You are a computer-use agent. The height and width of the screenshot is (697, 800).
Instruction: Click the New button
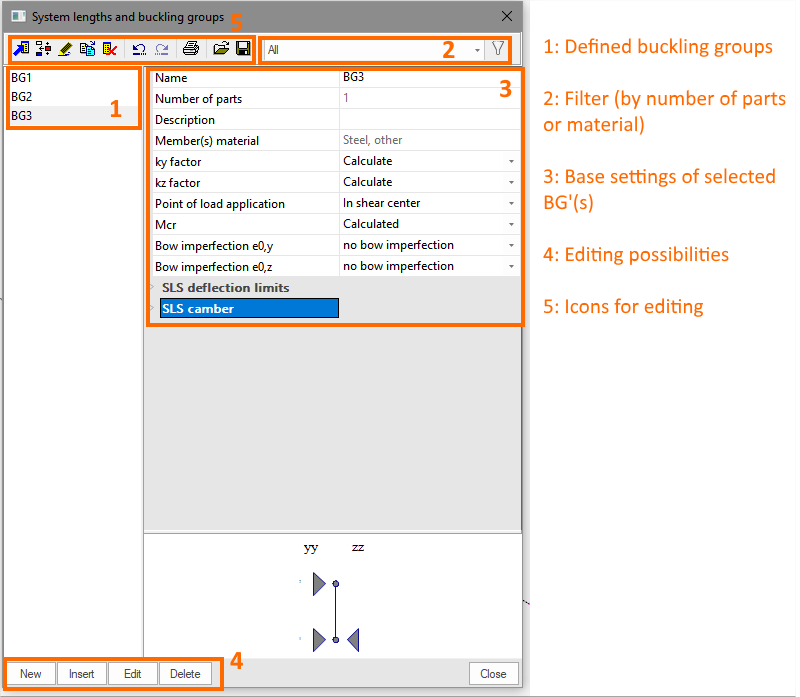[x=31, y=674]
